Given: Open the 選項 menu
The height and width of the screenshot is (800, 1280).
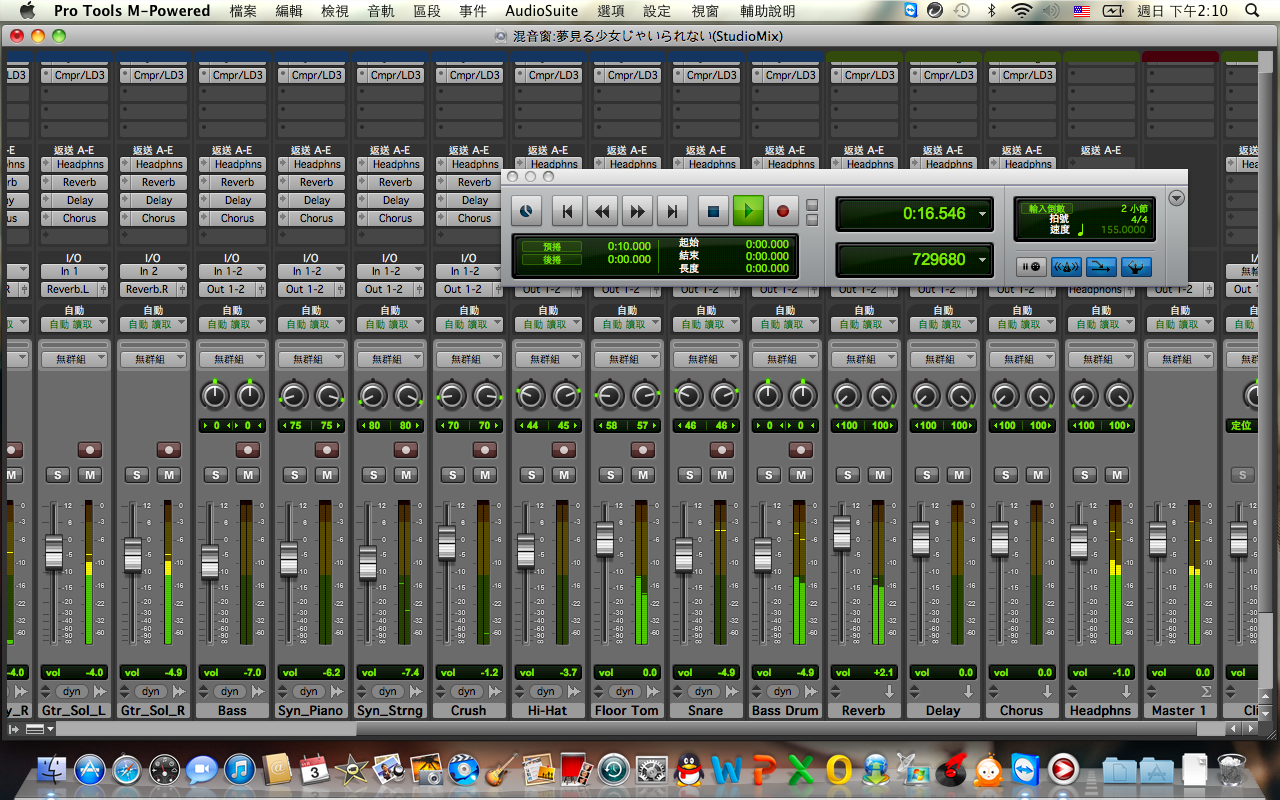Looking at the screenshot, I should [610, 11].
